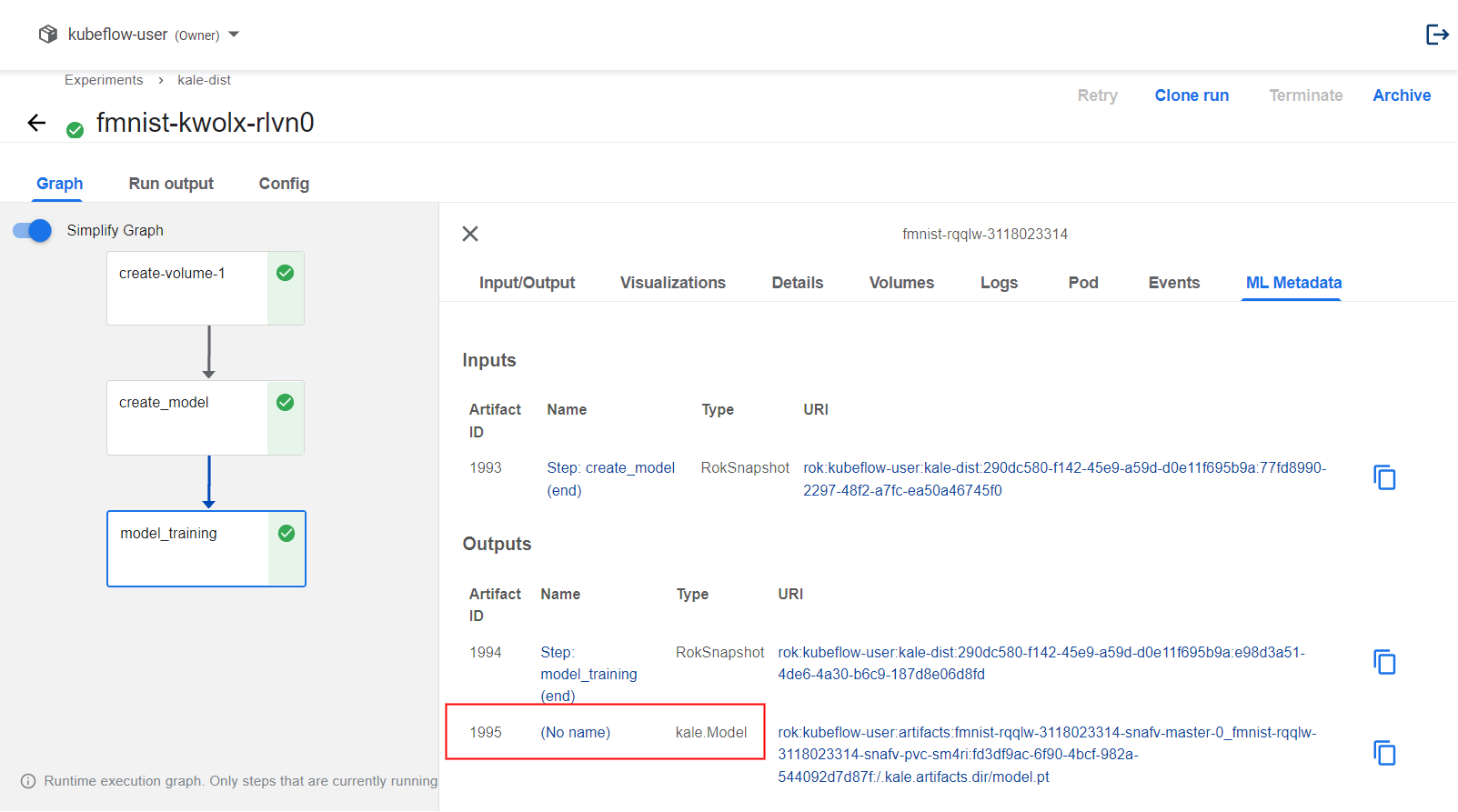1458x812 pixels.
Task: Click artifact ID 1993 cell
Action: pyautogui.click(x=486, y=468)
